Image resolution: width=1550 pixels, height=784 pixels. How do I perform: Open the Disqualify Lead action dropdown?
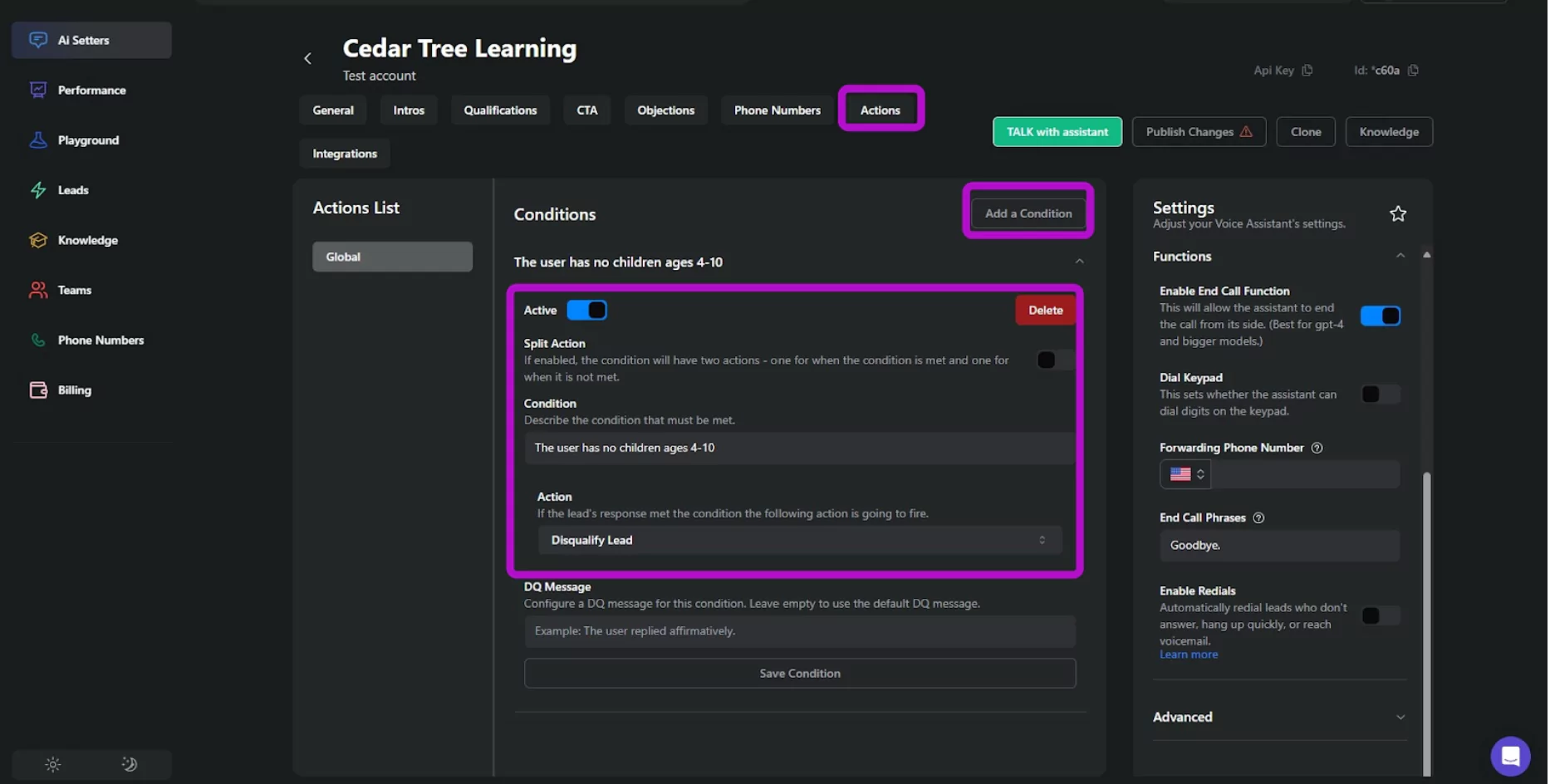[x=800, y=540]
